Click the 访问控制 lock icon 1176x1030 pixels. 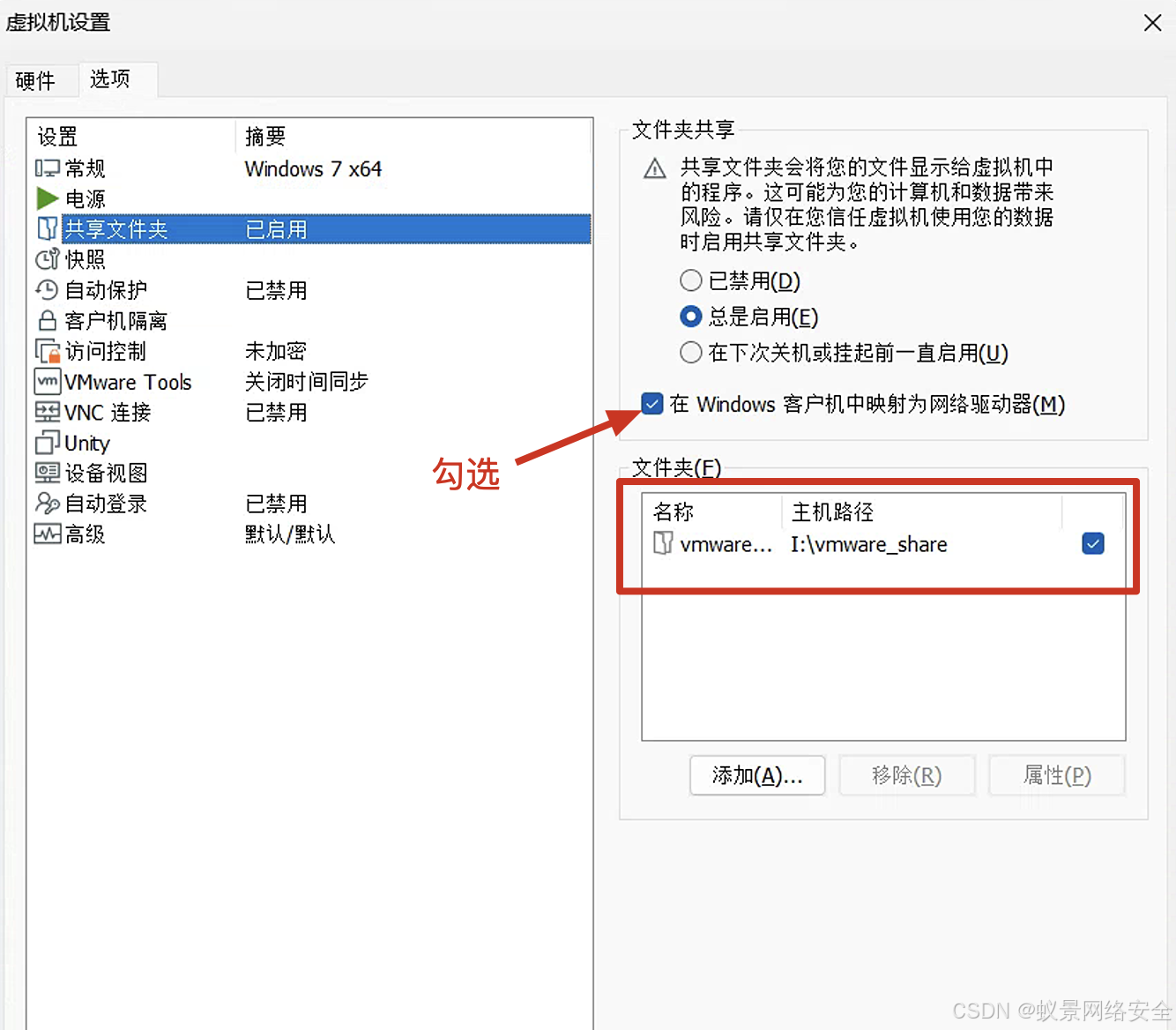coord(48,351)
